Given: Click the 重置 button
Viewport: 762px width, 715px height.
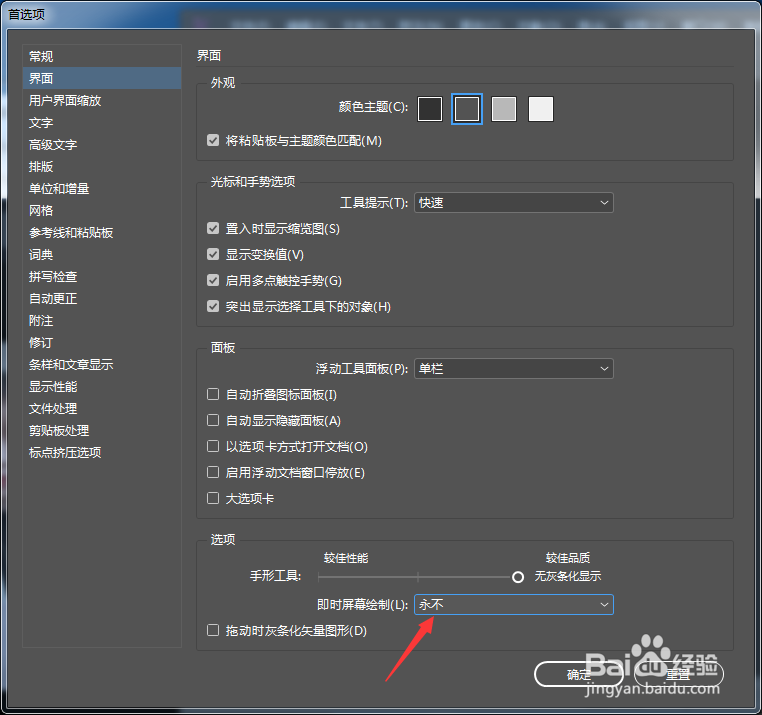Looking at the screenshot, I should pyautogui.click(x=679, y=674).
